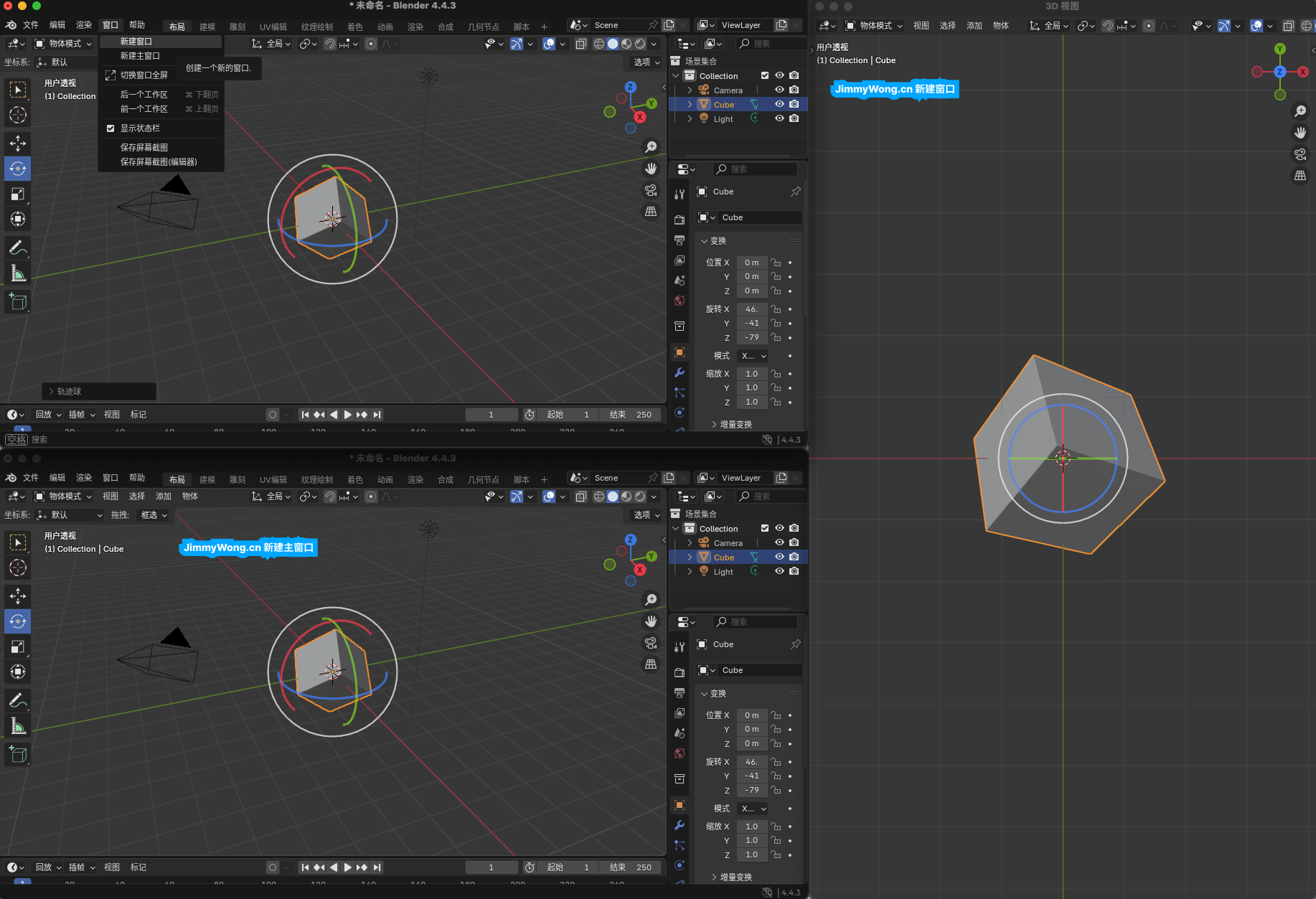1316x899 pixels.
Task: Hide the Camera object in top outliner
Action: tap(779, 90)
